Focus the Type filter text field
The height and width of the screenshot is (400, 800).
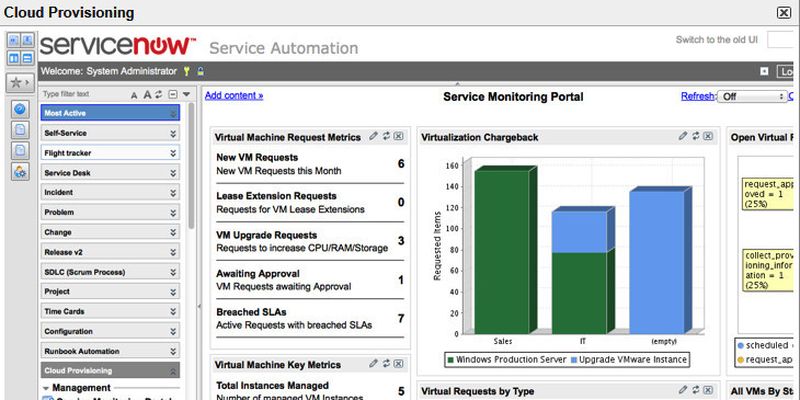pos(84,94)
